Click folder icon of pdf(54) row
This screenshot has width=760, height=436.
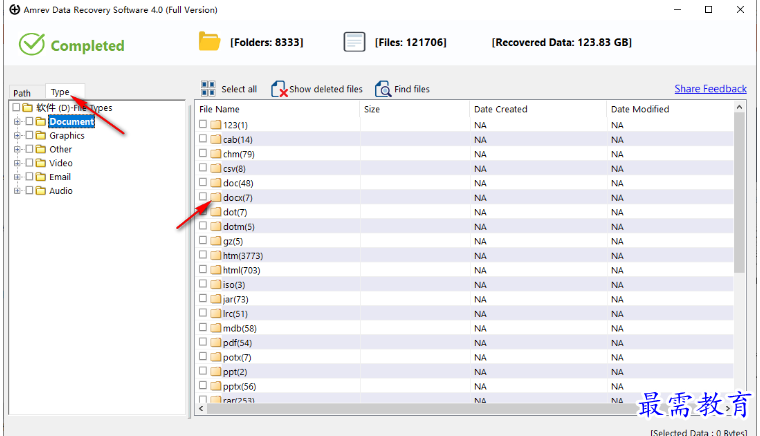pyautogui.click(x=216, y=343)
